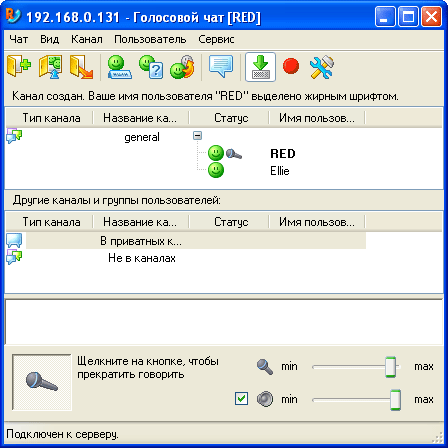Click top list 'Статус' column header

229,118
